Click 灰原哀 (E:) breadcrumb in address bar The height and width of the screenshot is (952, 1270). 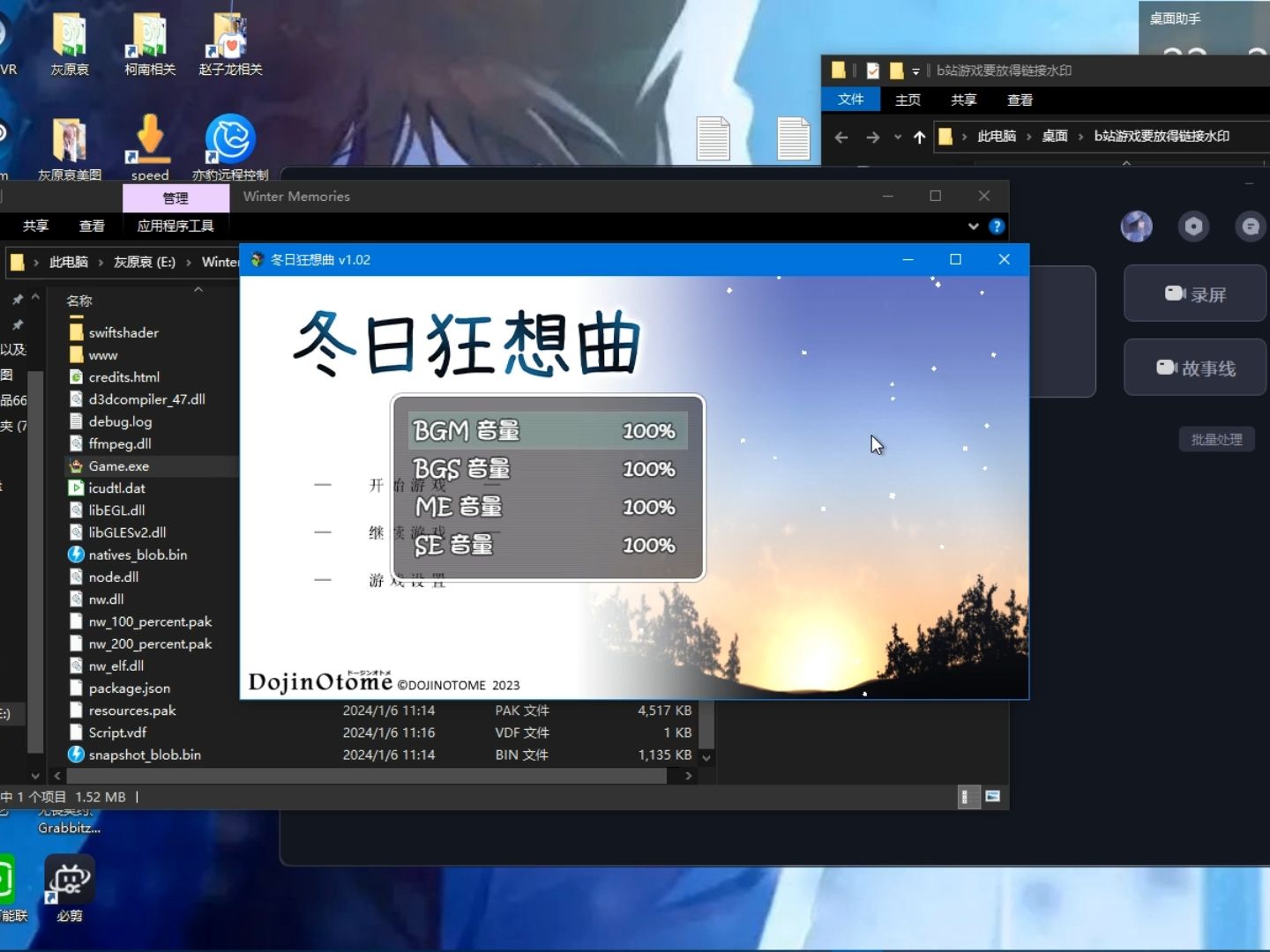coord(145,262)
